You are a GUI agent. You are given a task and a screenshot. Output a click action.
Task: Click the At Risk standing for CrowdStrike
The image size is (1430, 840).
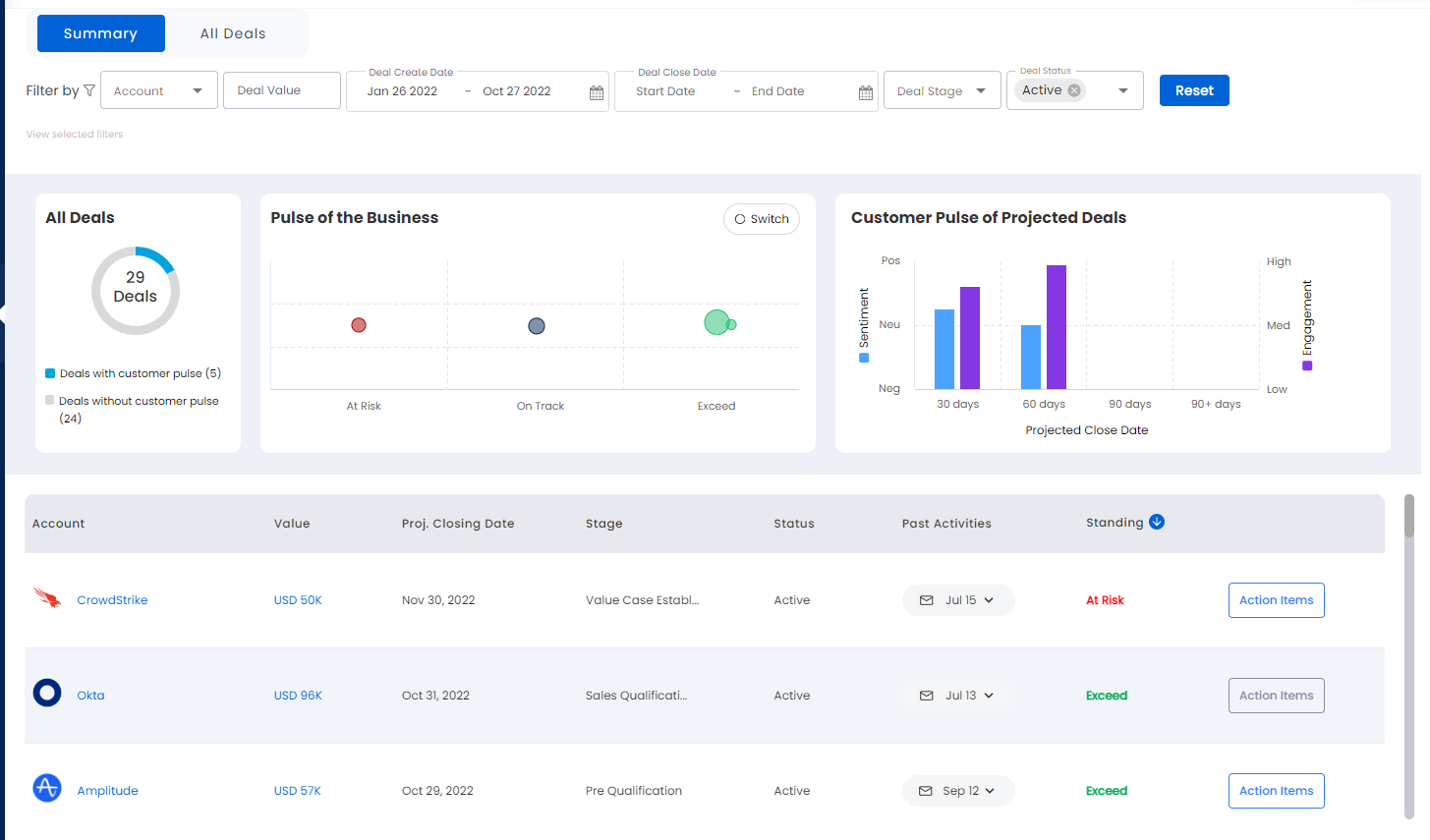(x=1105, y=600)
